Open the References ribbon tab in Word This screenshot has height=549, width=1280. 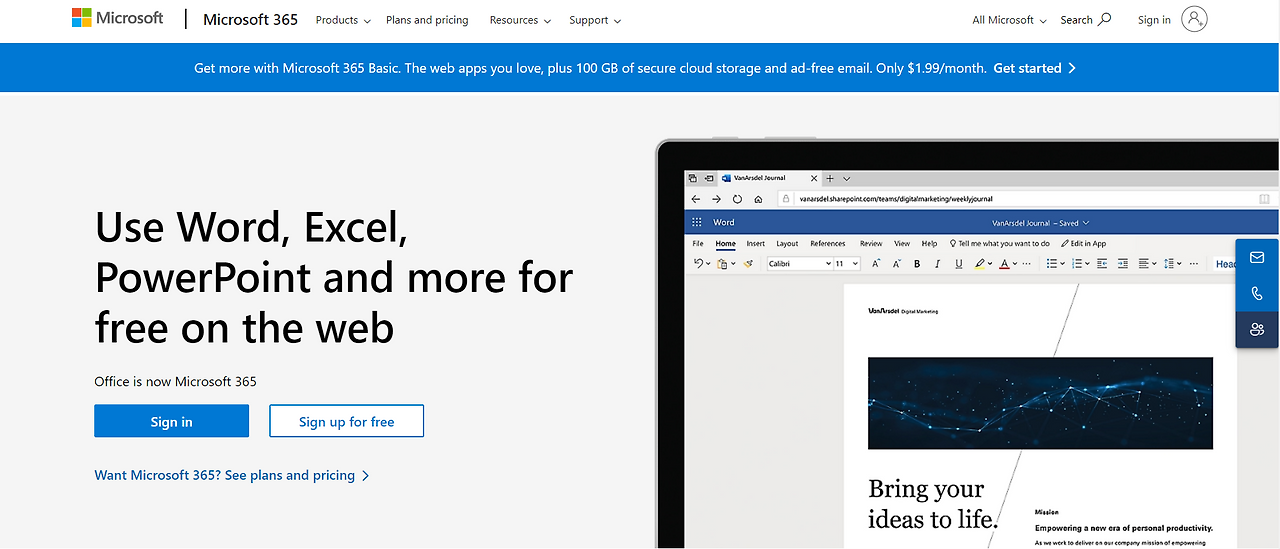(828, 243)
